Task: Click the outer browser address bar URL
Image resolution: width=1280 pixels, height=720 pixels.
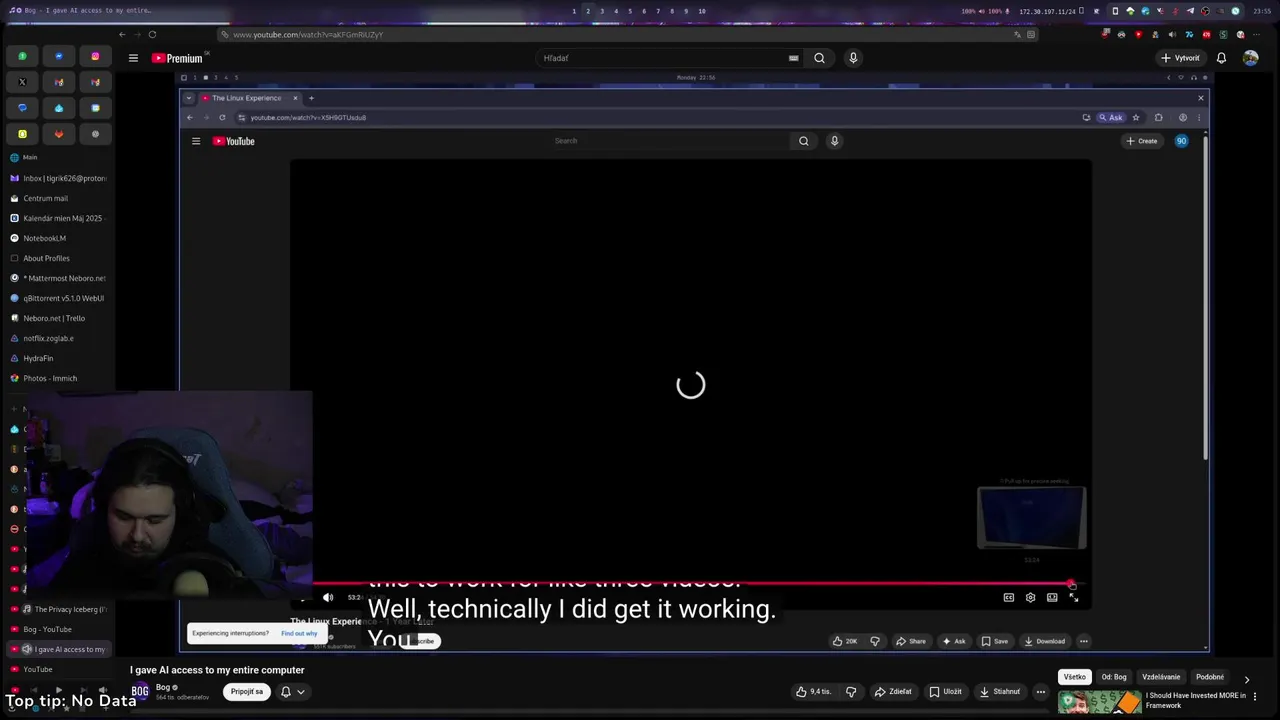Action: click(308, 34)
